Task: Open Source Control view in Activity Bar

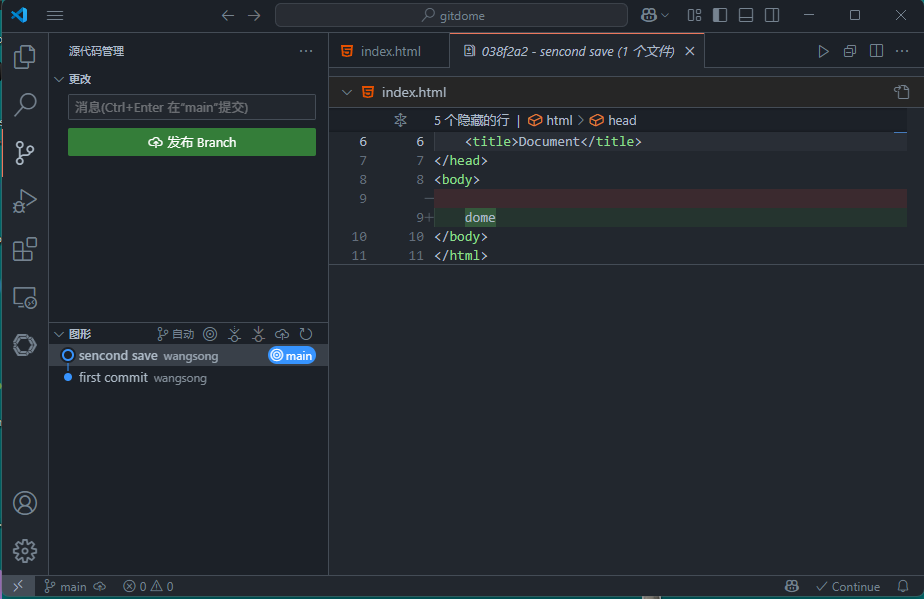Action: pos(22,153)
